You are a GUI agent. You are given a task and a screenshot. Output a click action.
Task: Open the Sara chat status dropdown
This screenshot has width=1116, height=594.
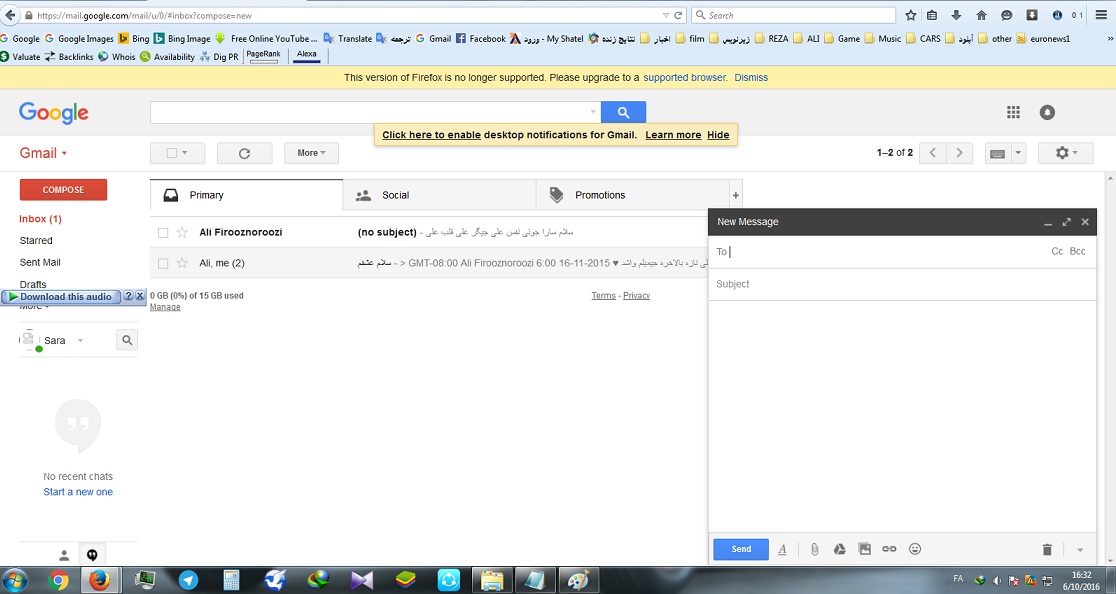[x=80, y=341]
